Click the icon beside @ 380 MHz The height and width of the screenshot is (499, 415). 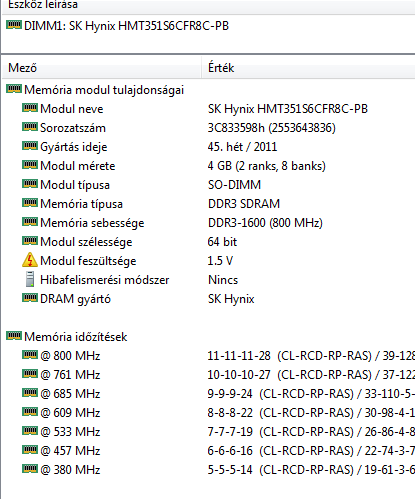30,469
